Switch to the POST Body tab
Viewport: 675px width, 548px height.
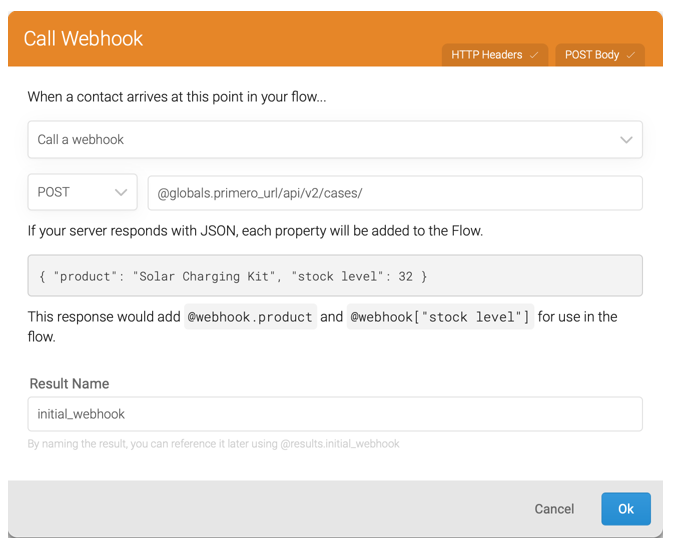(600, 55)
